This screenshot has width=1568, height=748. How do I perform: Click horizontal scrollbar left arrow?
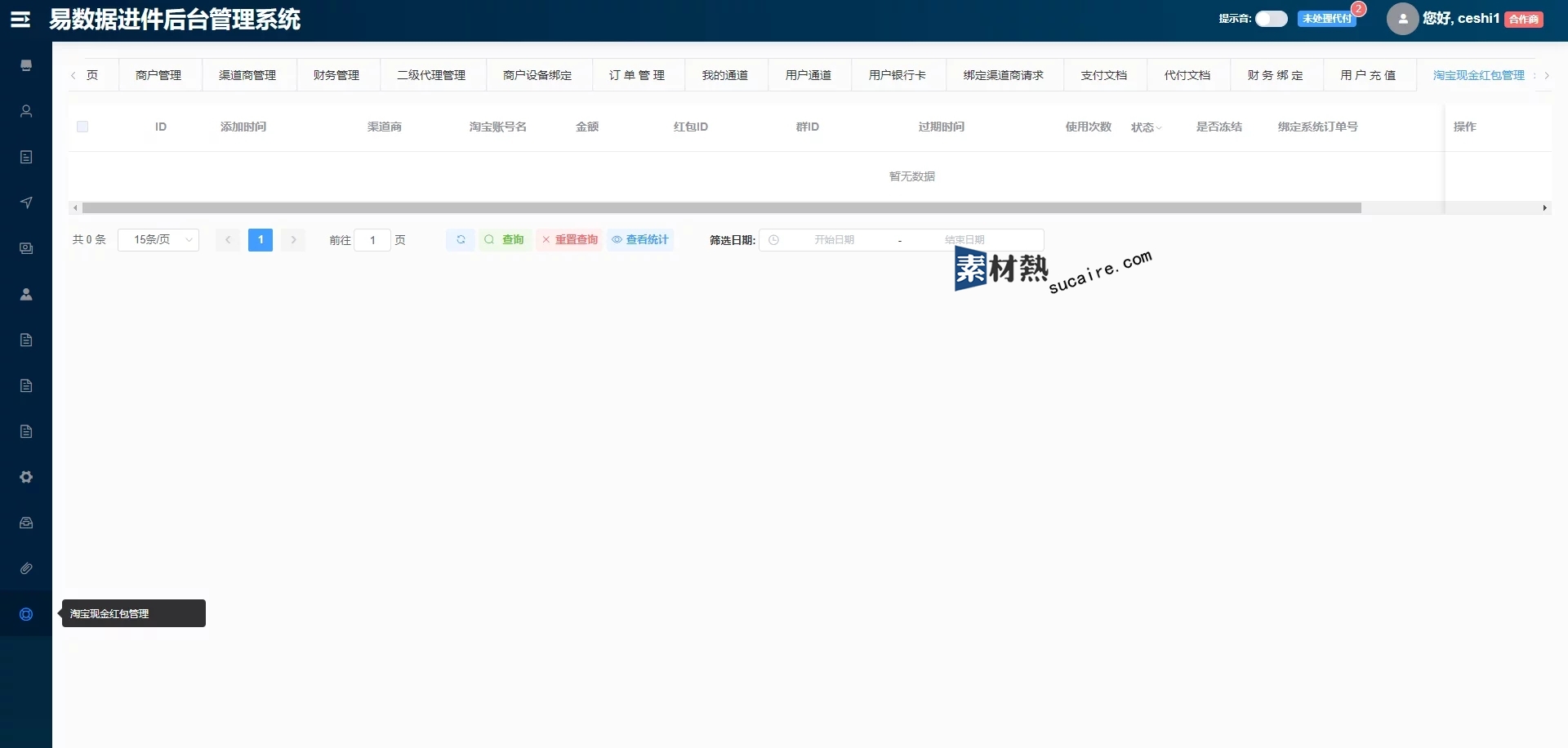(x=75, y=208)
